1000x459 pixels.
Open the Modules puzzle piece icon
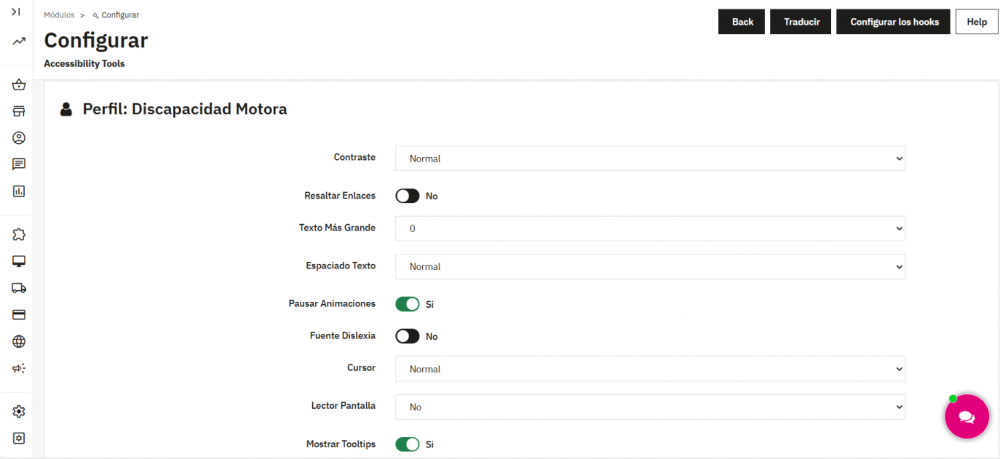18,235
